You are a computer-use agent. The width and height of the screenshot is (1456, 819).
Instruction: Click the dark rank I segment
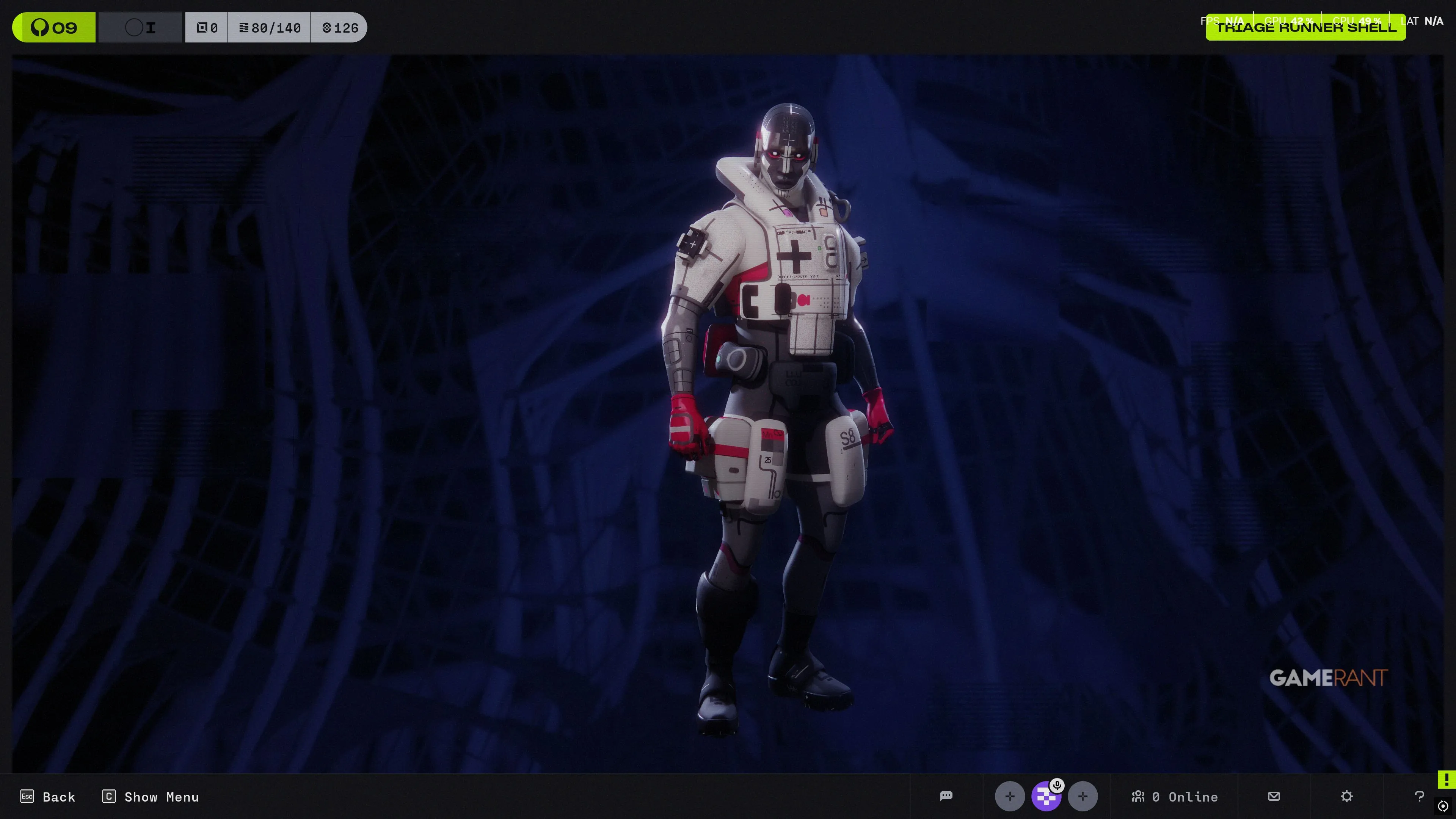coord(141,28)
